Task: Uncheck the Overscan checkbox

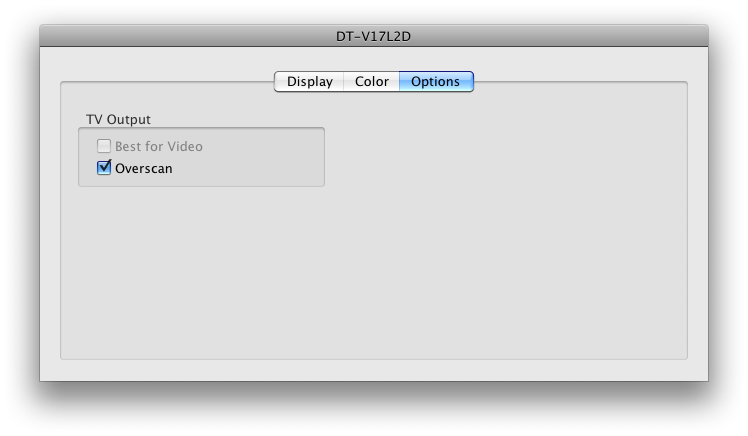Action: click(104, 168)
